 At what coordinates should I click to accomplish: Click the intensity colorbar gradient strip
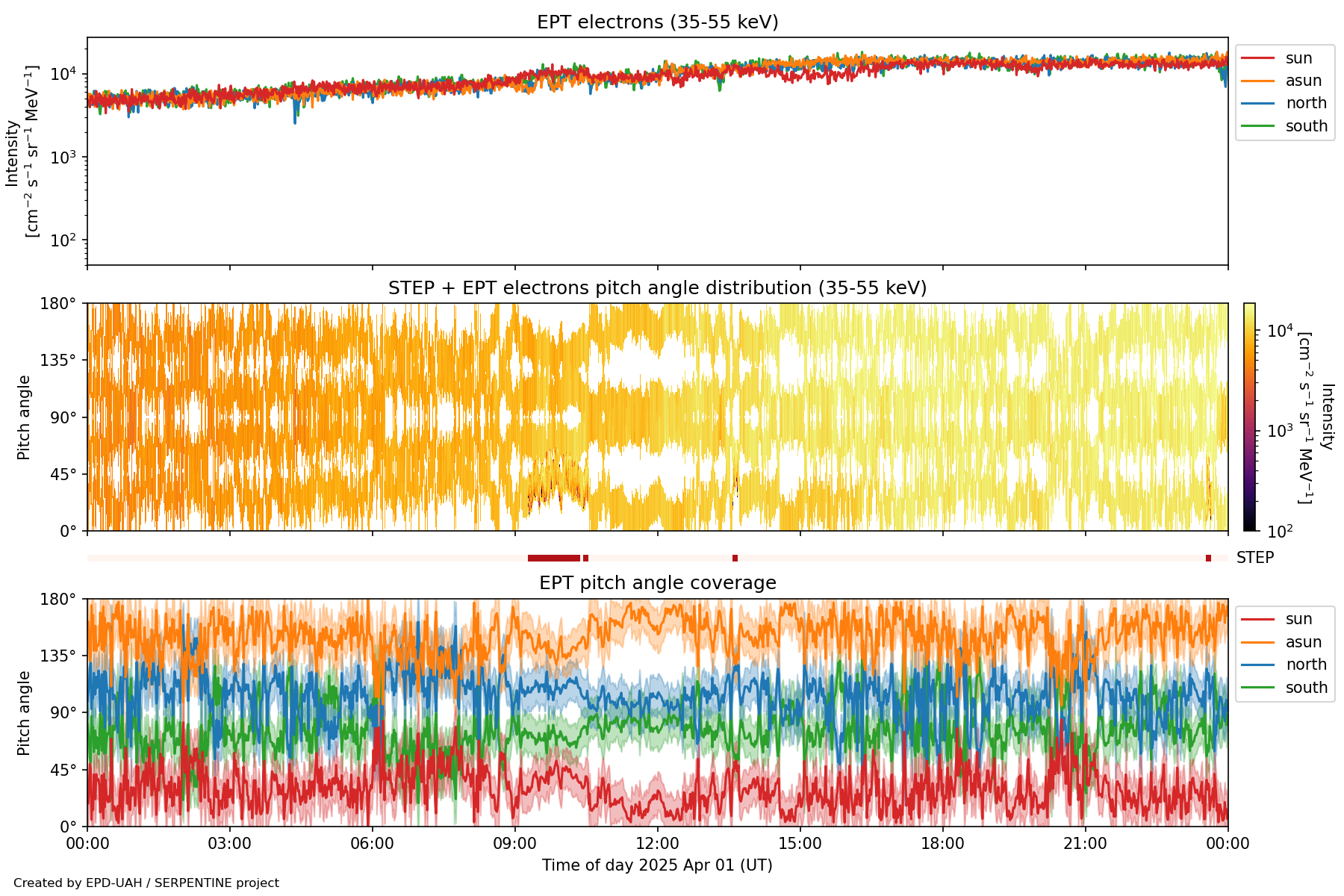1249,417
